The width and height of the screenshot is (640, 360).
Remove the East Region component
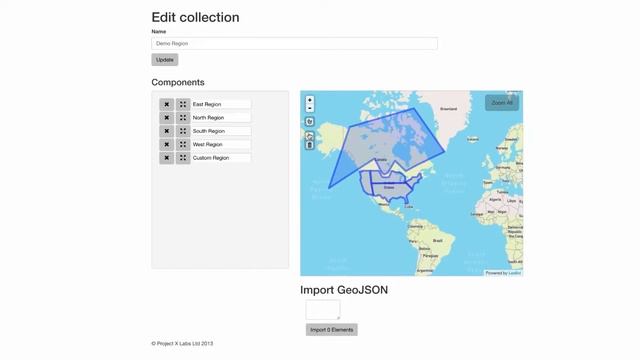click(x=167, y=104)
